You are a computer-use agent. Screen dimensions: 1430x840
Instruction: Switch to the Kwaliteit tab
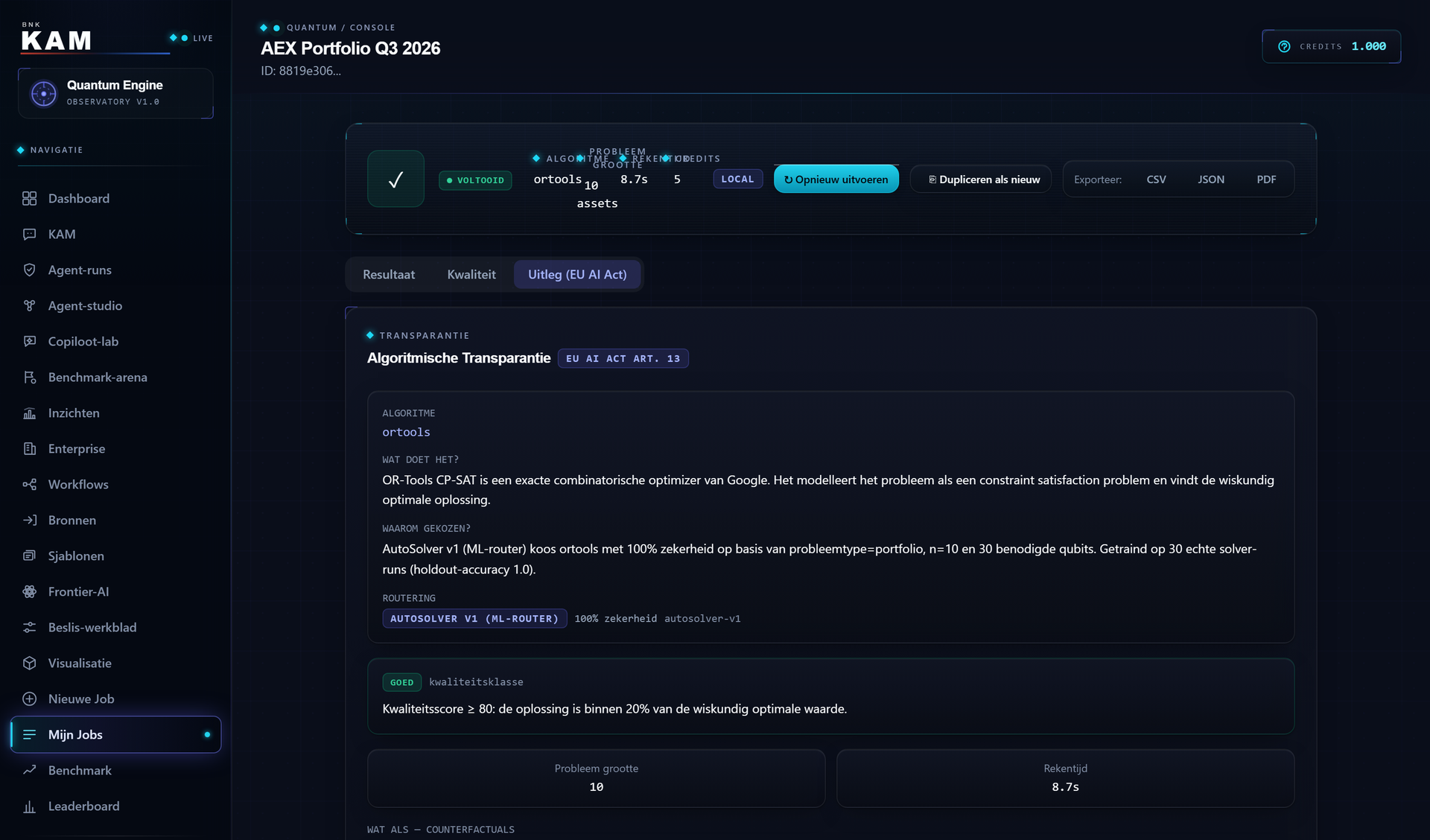pos(471,275)
